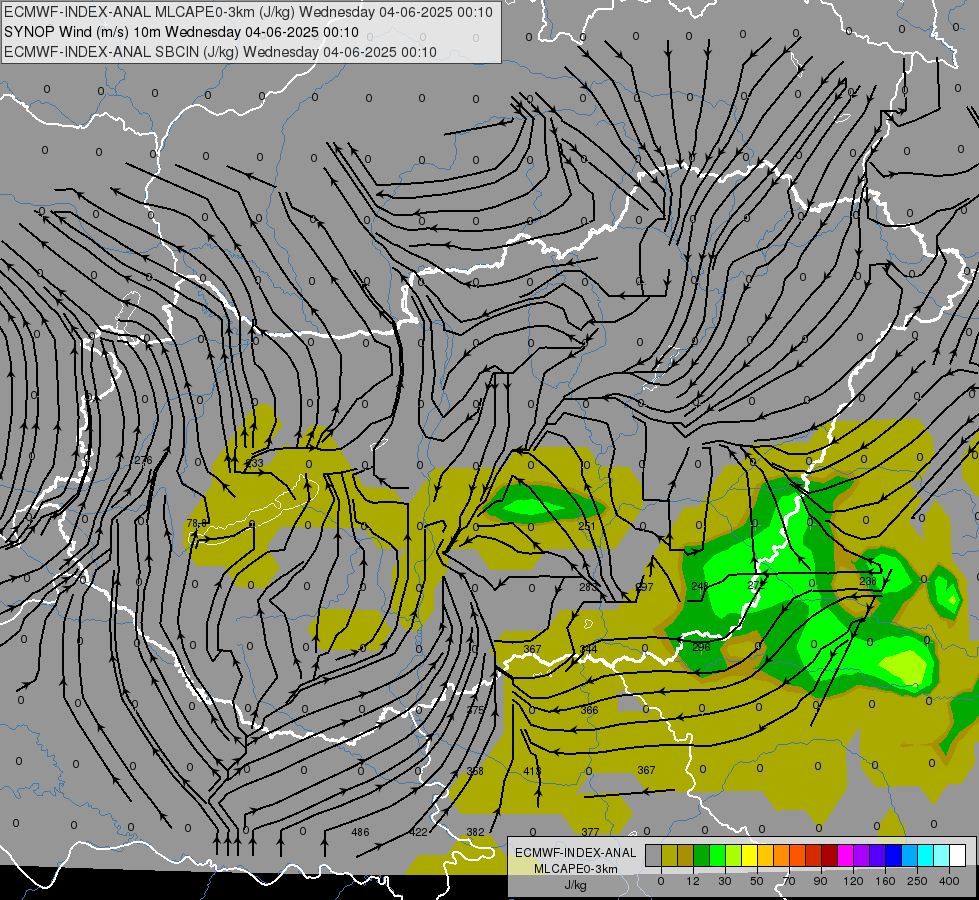
Task: Click the SYNOP Wind 10m header line
Action: point(181,32)
